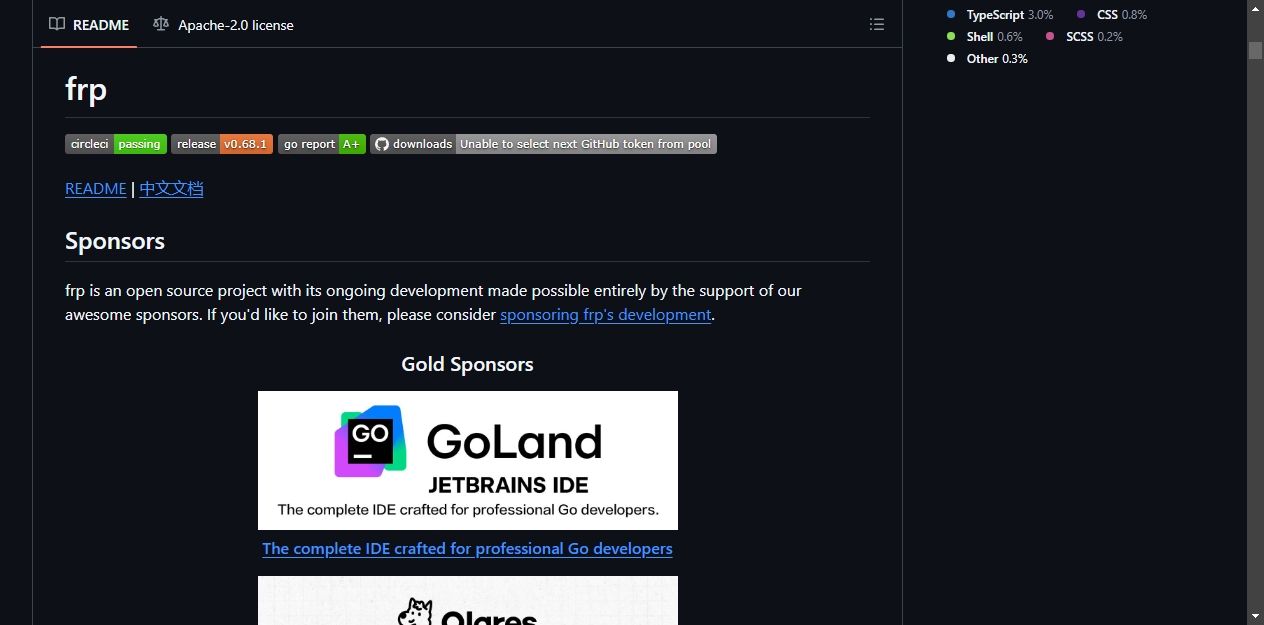Click the page scrollbar thumb
This screenshot has width=1264, height=625.
tap(1255, 50)
